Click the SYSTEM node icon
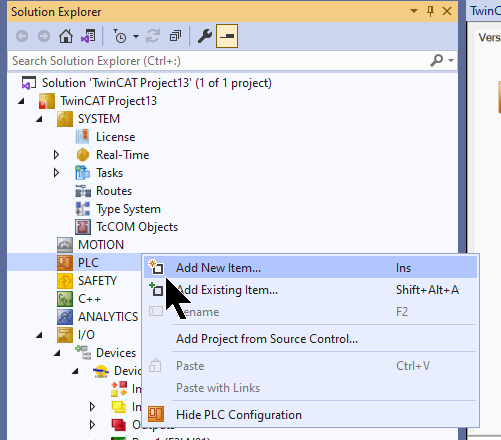The image size is (501, 440). point(65,119)
